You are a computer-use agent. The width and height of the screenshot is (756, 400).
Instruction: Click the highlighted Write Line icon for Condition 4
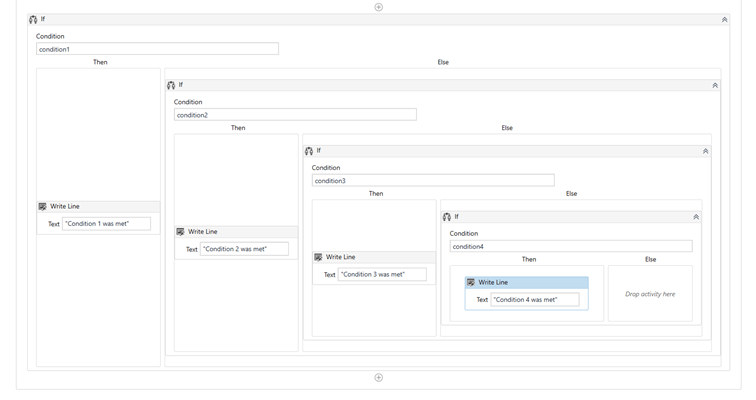(x=471, y=282)
